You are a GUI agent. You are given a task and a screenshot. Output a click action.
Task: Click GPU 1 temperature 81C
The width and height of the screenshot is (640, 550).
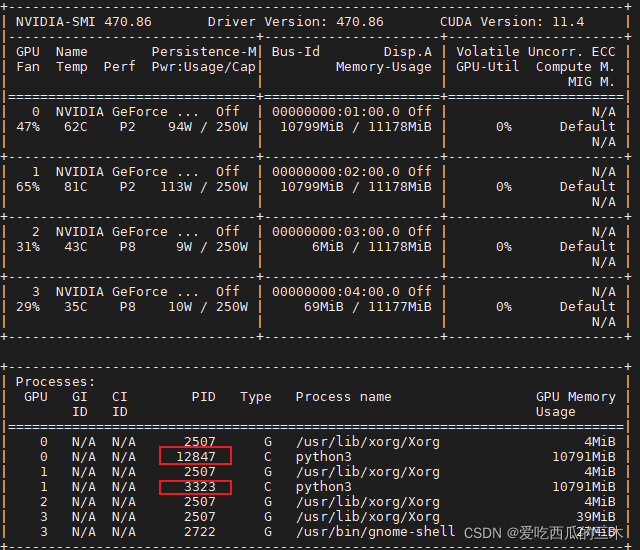click(x=76, y=187)
